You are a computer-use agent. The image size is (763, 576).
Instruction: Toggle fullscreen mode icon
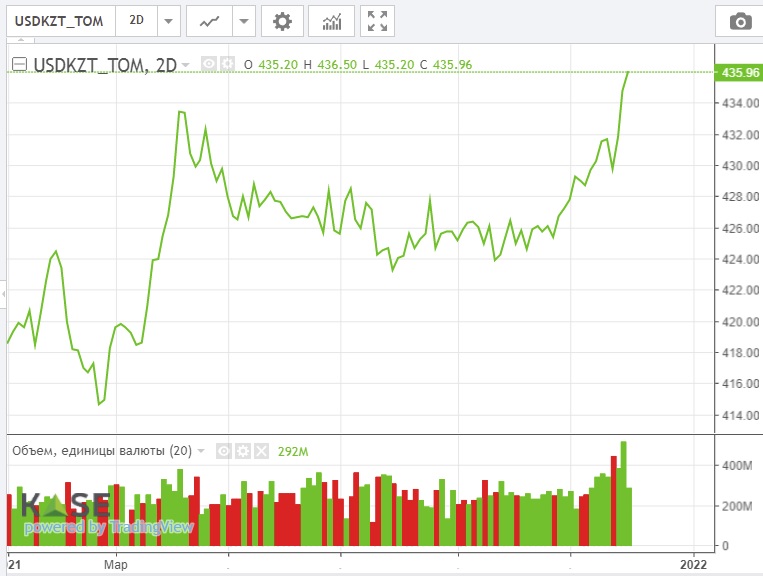tap(377, 21)
